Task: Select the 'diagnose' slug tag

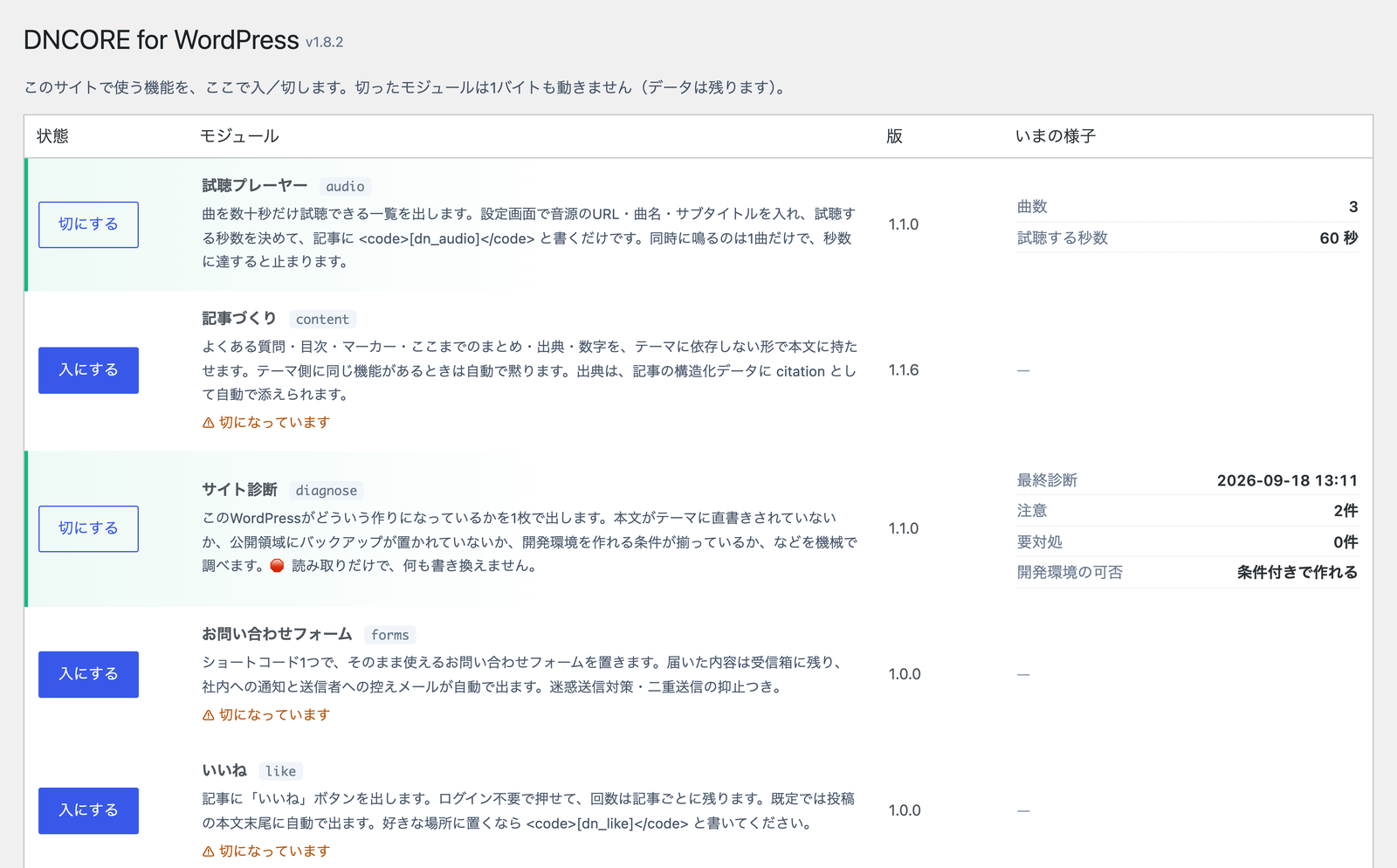Action: pyautogui.click(x=326, y=490)
